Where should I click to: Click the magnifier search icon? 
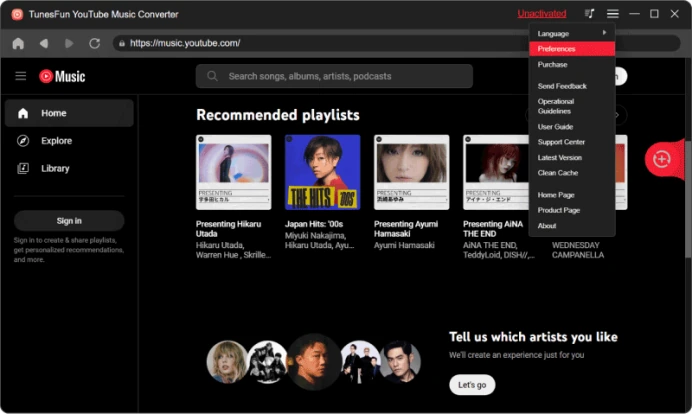click(212, 76)
